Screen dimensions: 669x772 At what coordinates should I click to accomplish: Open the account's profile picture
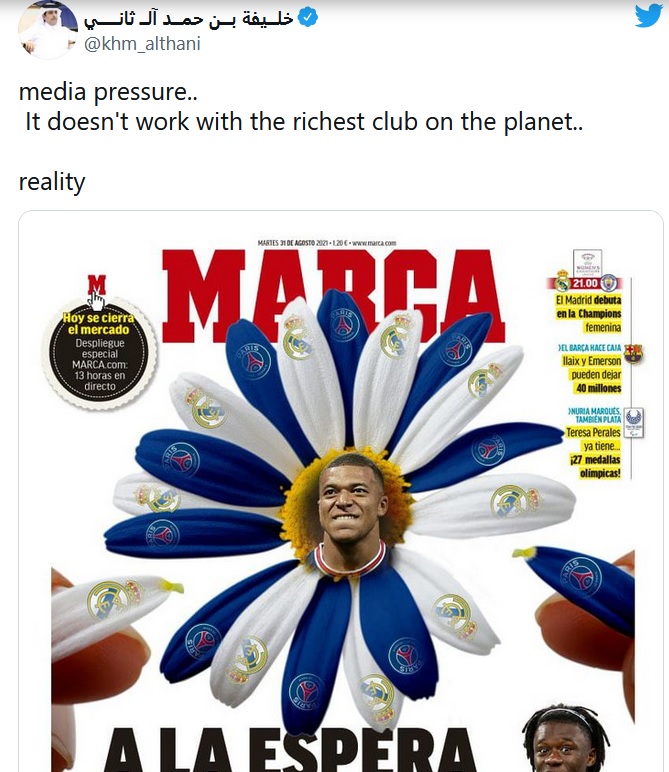(x=48, y=30)
